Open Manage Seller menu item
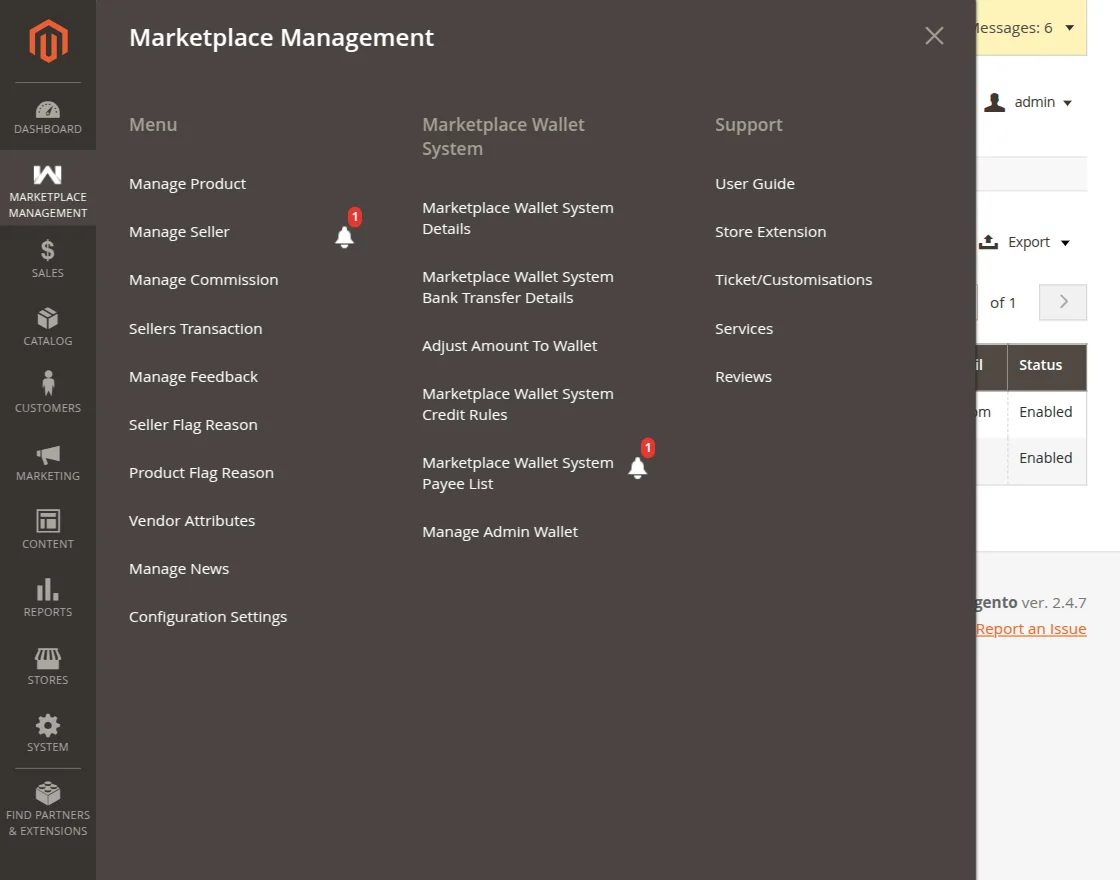The width and height of the screenshot is (1120, 880). pos(179,231)
